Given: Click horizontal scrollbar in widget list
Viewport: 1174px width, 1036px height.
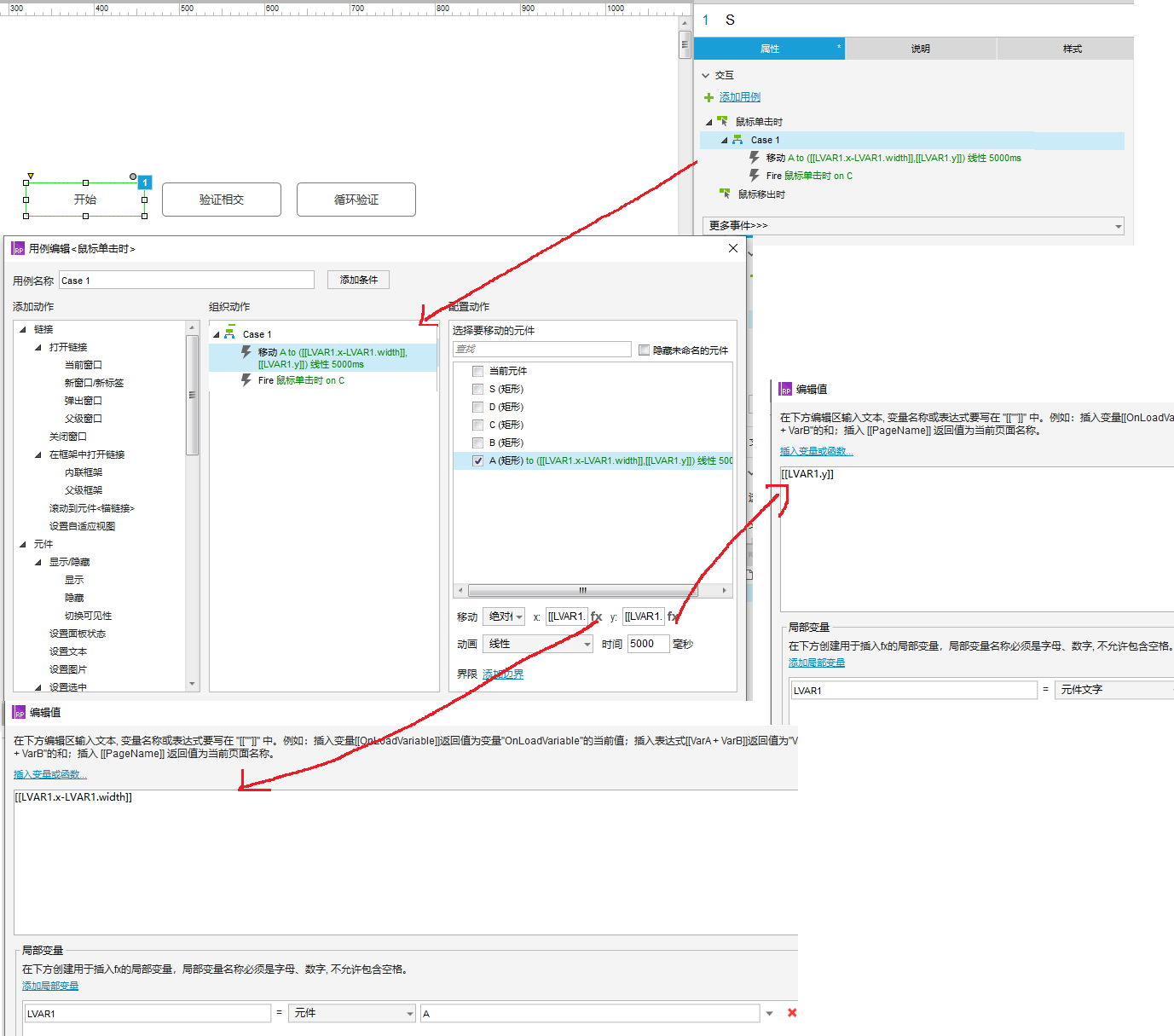Looking at the screenshot, I should point(583,590).
